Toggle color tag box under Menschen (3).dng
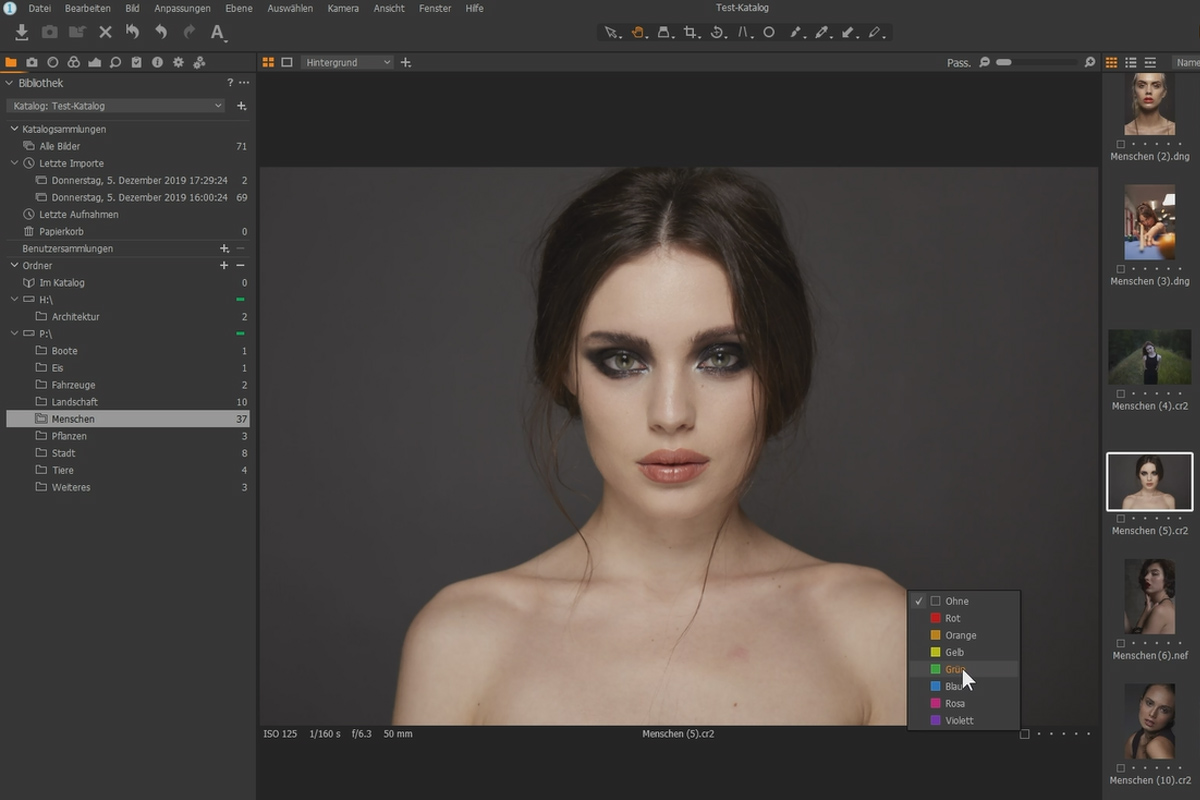This screenshot has height=800, width=1200. (1121, 269)
